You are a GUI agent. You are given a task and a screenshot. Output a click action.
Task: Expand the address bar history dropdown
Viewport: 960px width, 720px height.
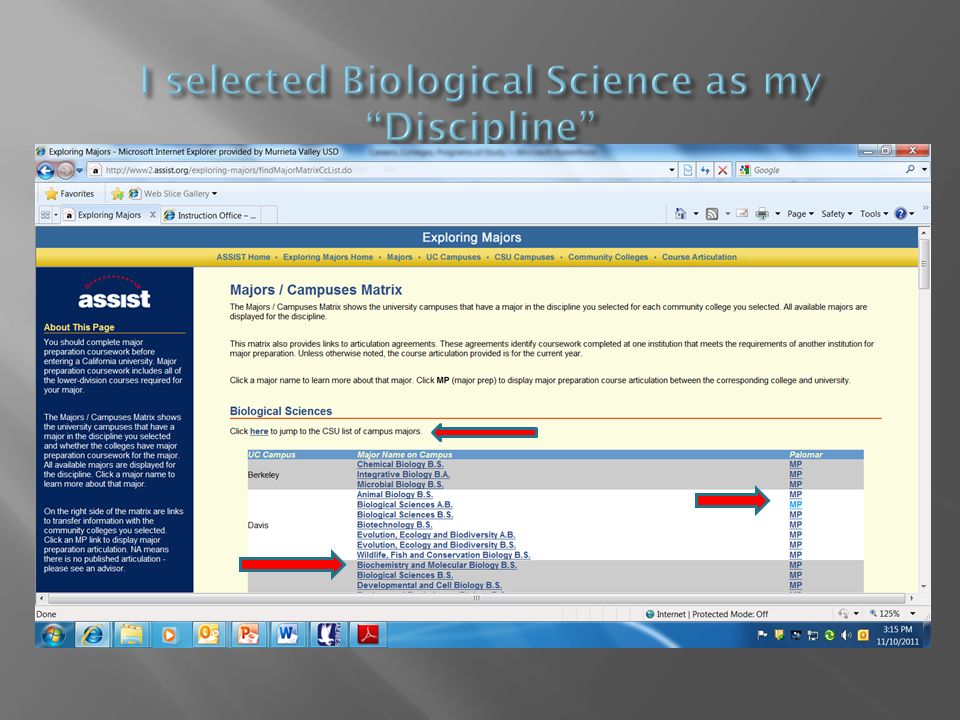point(672,170)
